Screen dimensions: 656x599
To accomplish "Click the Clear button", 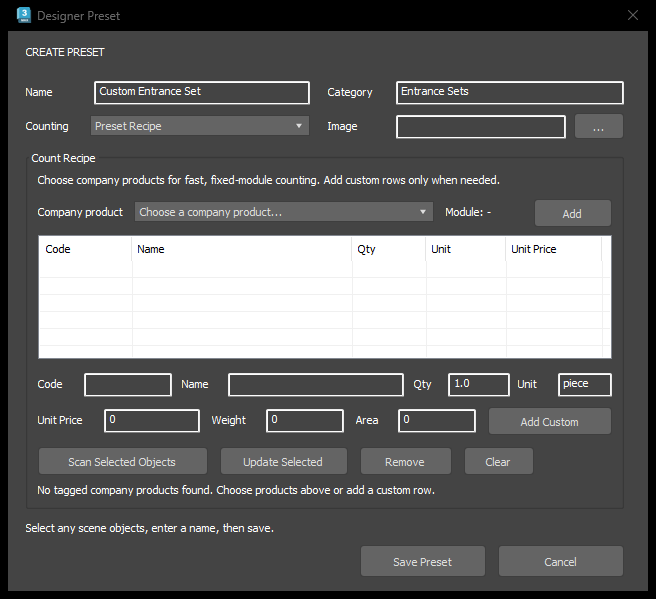I will [x=498, y=461].
